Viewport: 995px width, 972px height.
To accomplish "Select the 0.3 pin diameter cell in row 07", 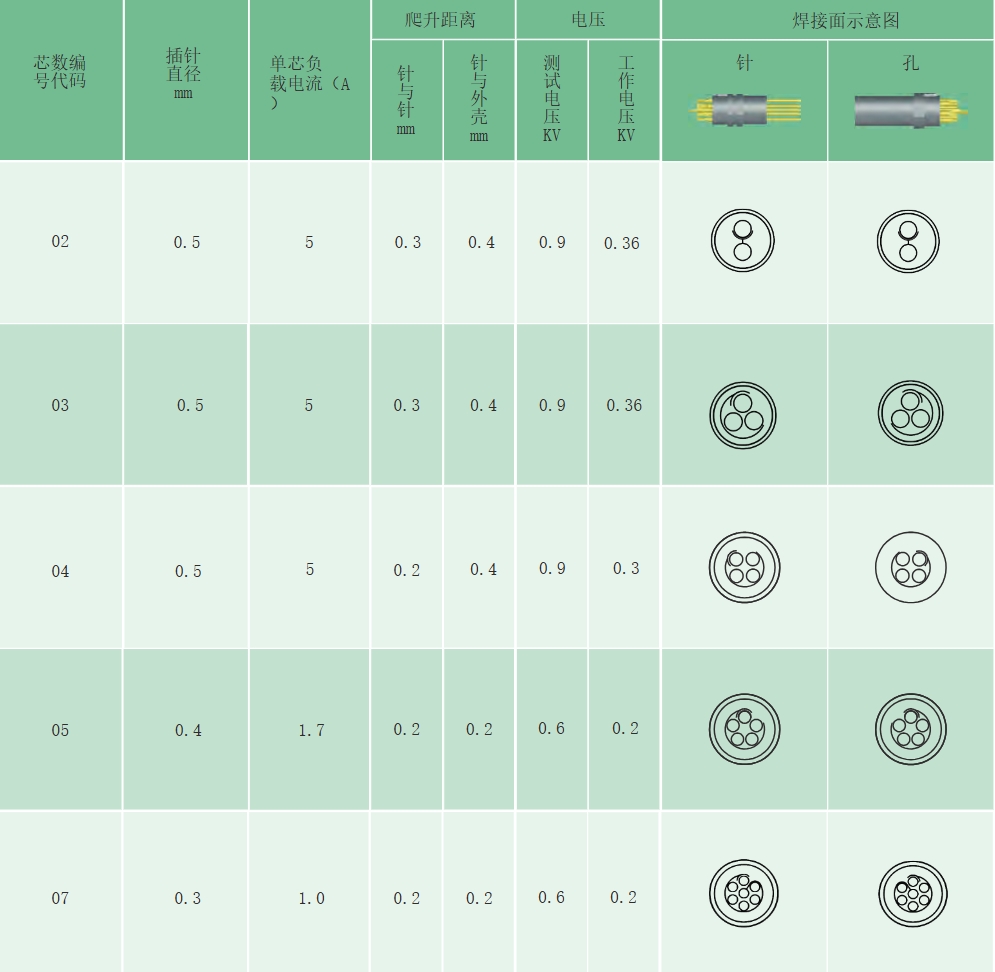I will (x=188, y=898).
